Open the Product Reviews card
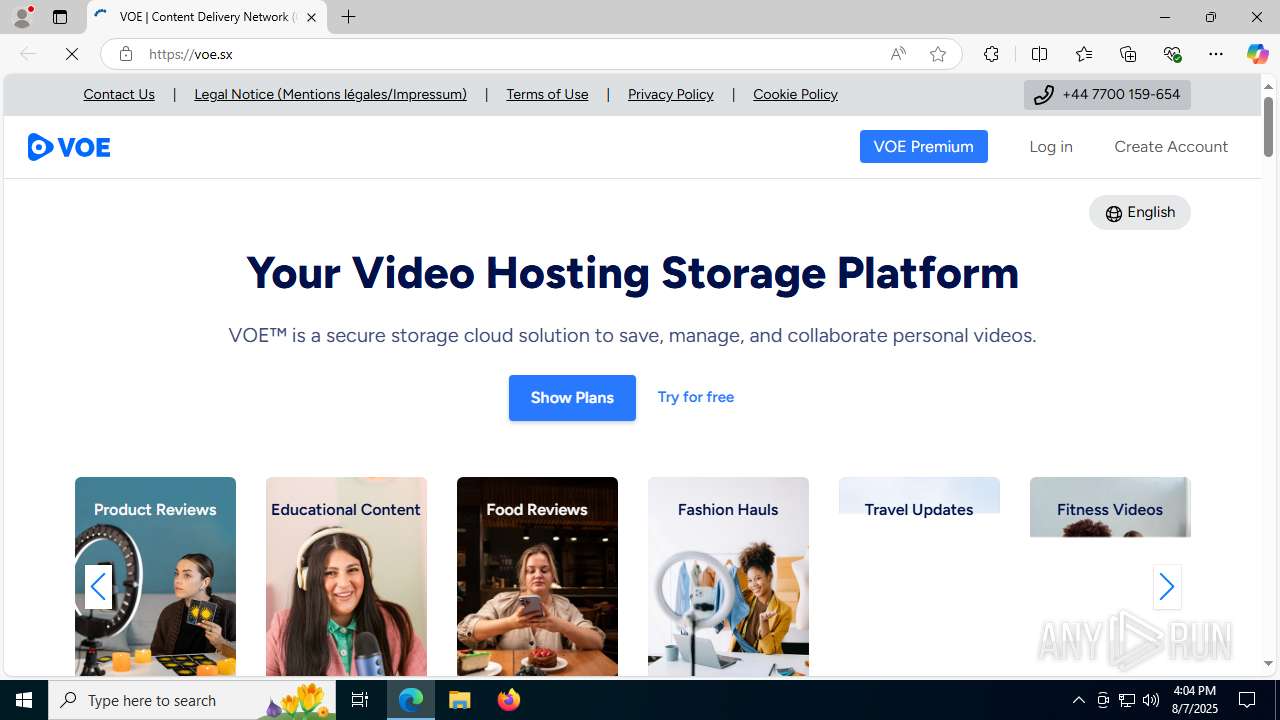 155,576
